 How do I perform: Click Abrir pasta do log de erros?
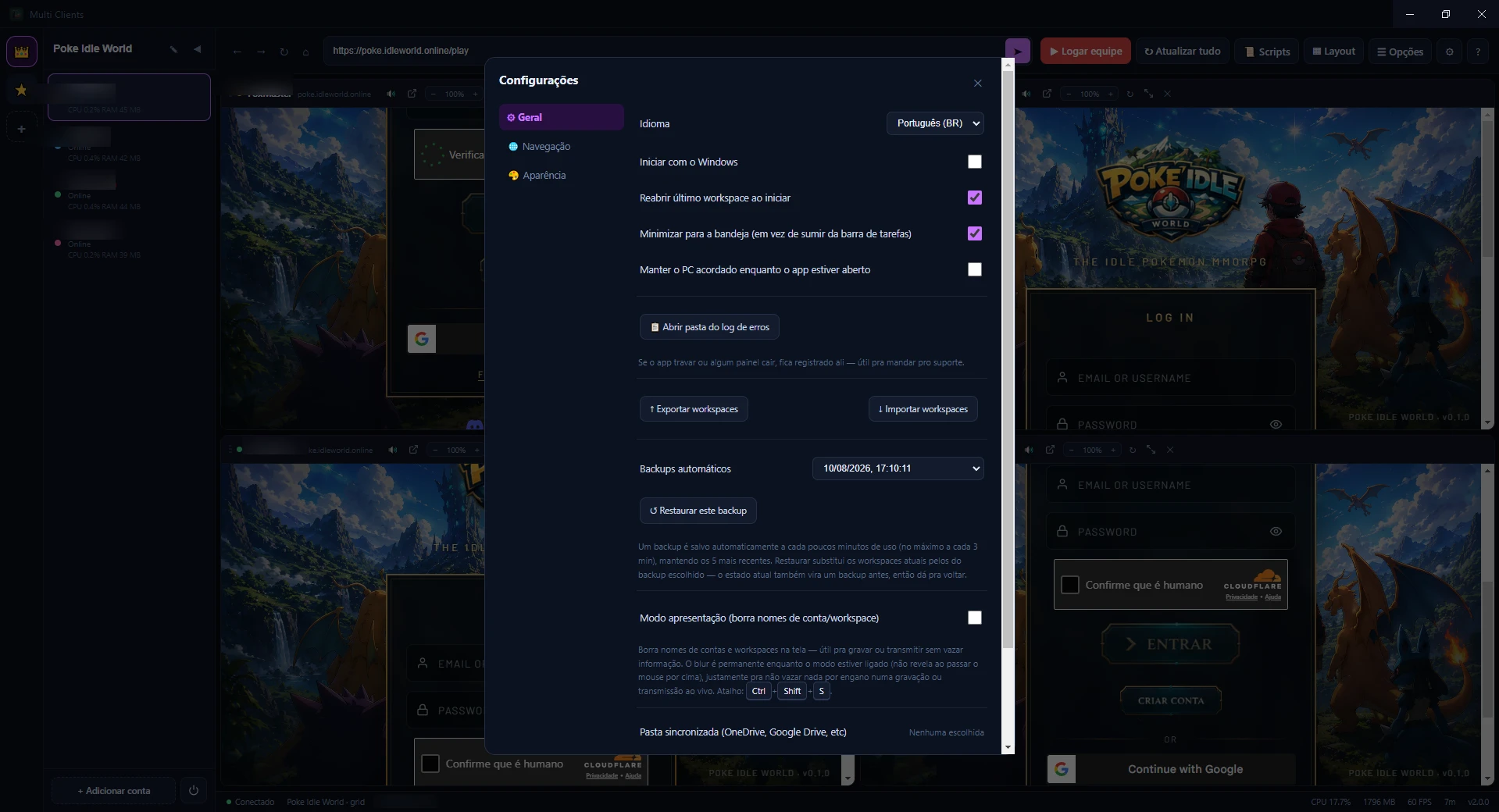coord(709,327)
